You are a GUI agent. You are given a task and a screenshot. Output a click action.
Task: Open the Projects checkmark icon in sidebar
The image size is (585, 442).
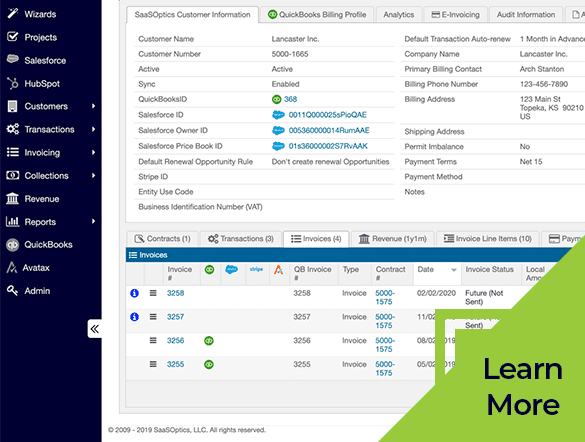point(13,37)
